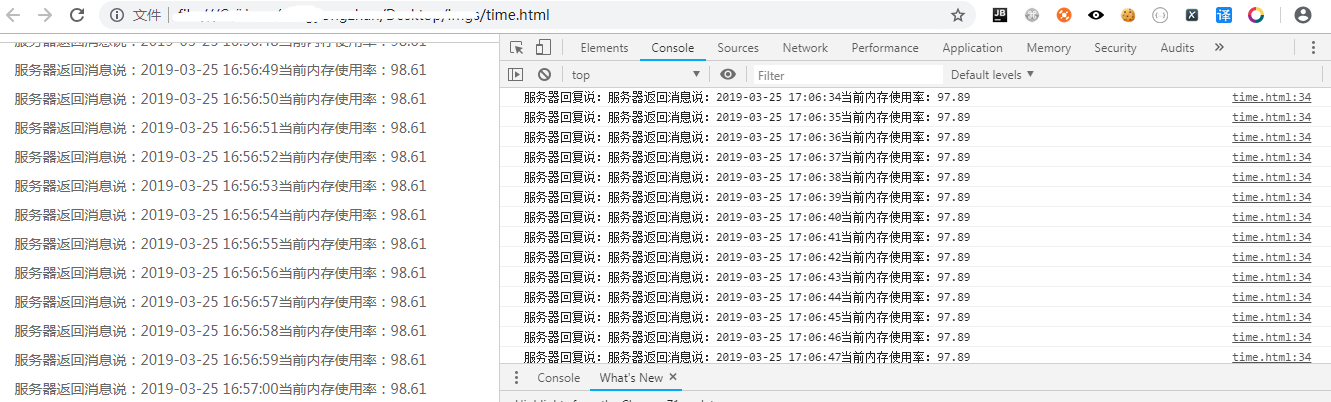Clear the console with the ban icon
The image size is (1331, 402).
(x=544, y=74)
